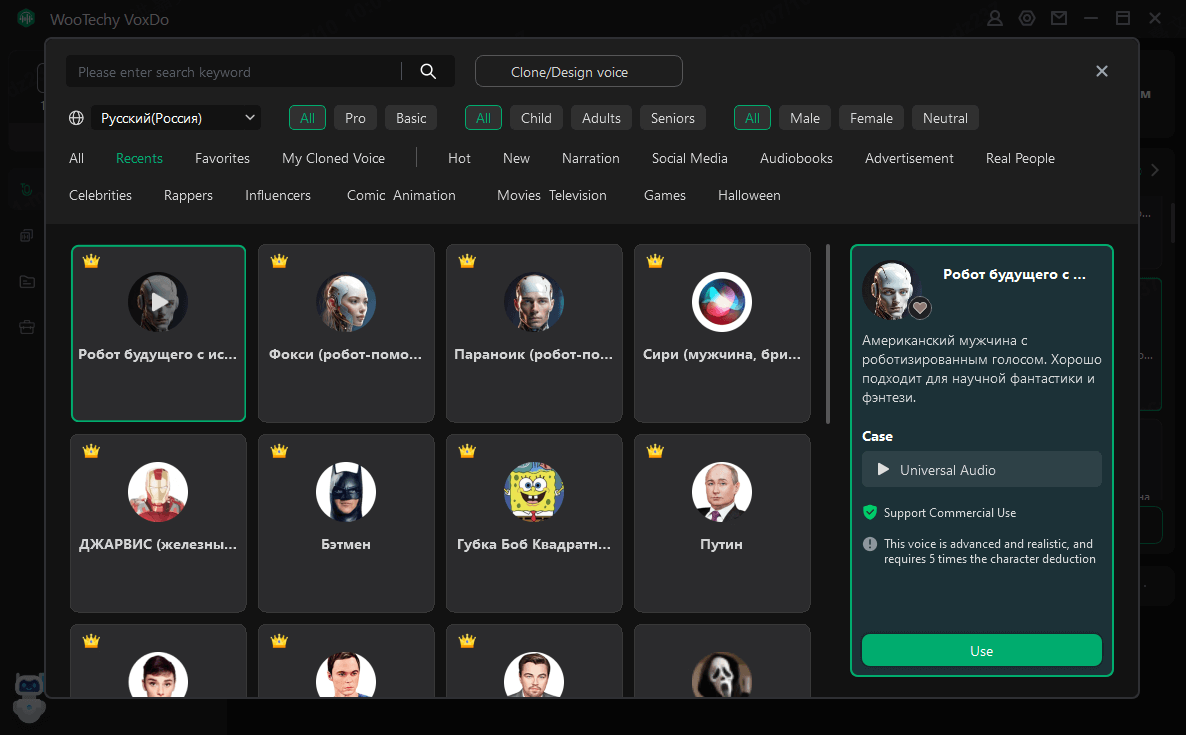Image resolution: width=1186 pixels, height=735 pixels.
Task: Click the voice list vertical scrollbar
Action: tap(828, 333)
